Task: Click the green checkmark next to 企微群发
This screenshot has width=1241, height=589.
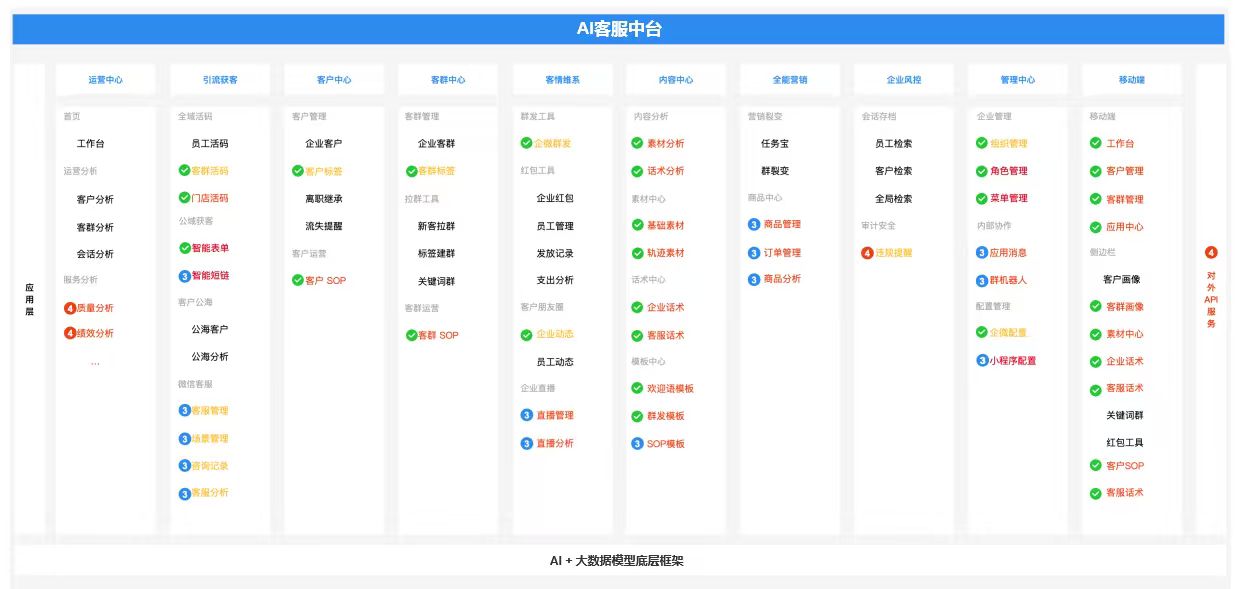Action: 527,143
